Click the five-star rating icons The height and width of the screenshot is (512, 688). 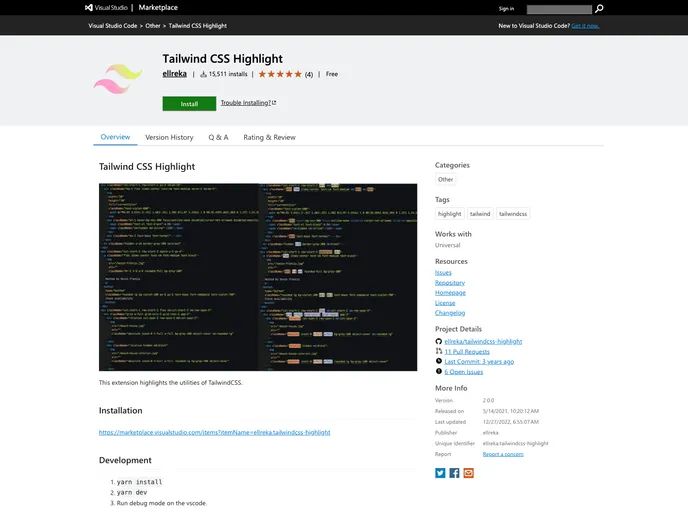[280, 74]
